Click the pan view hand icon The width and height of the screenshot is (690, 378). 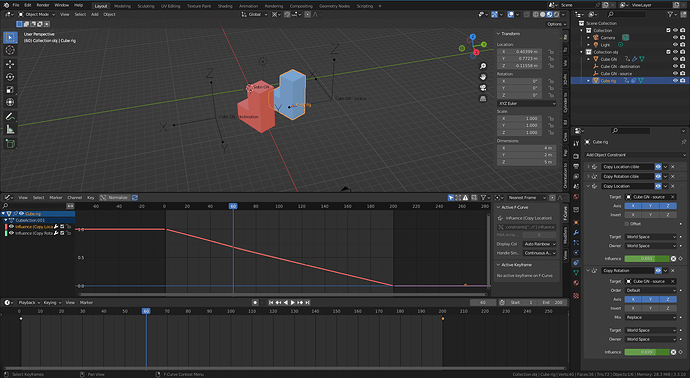point(483,77)
